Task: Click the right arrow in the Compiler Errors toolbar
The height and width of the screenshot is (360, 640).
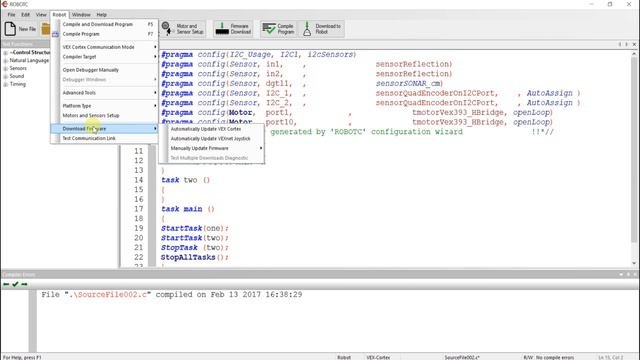Action: (x=24, y=284)
